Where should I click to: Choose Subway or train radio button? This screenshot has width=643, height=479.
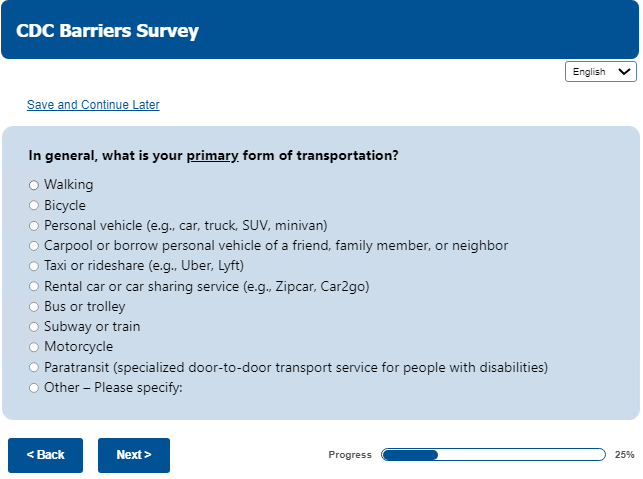[x=34, y=327]
